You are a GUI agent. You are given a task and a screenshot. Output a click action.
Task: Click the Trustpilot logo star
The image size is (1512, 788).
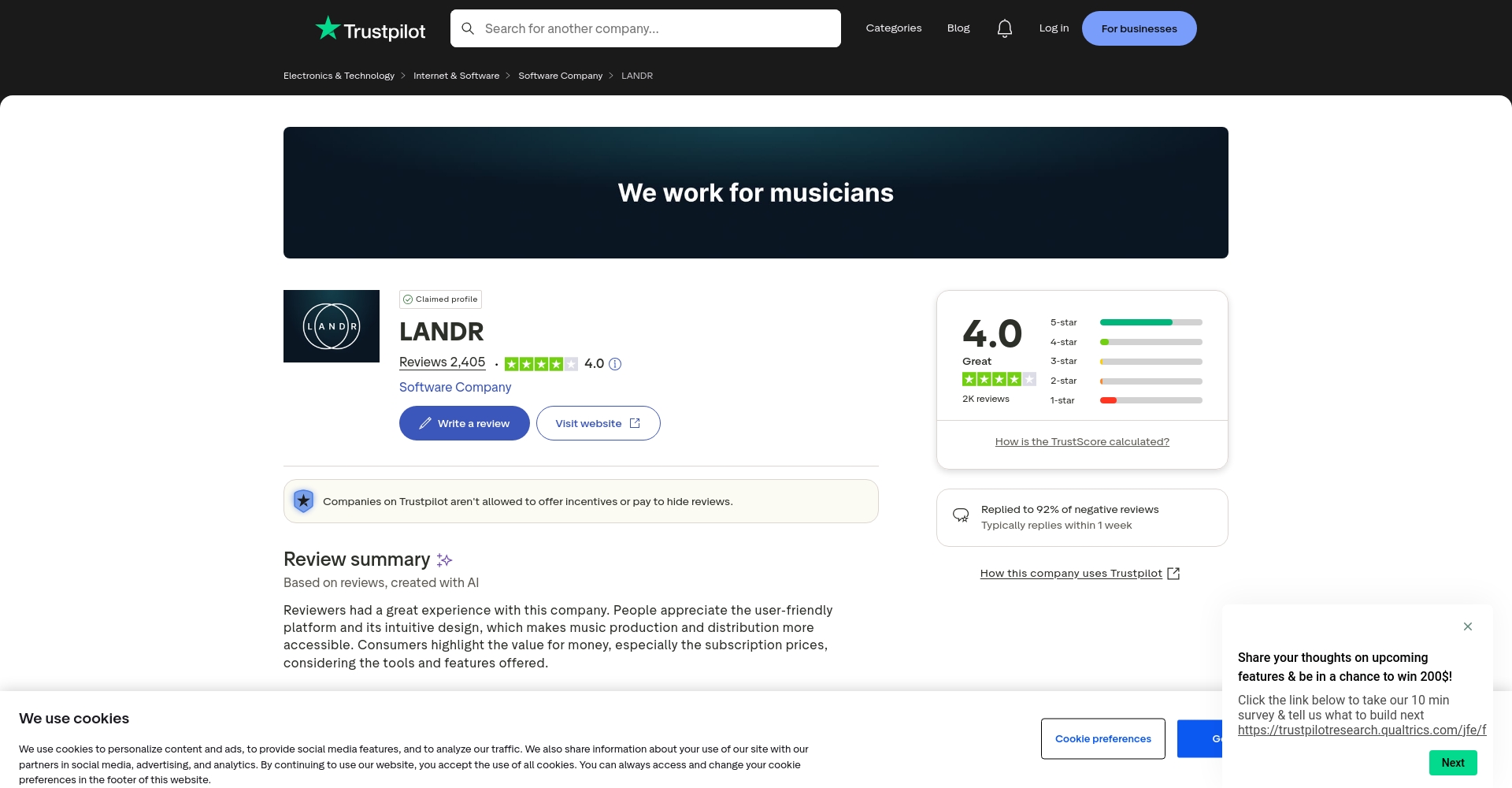(x=328, y=28)
